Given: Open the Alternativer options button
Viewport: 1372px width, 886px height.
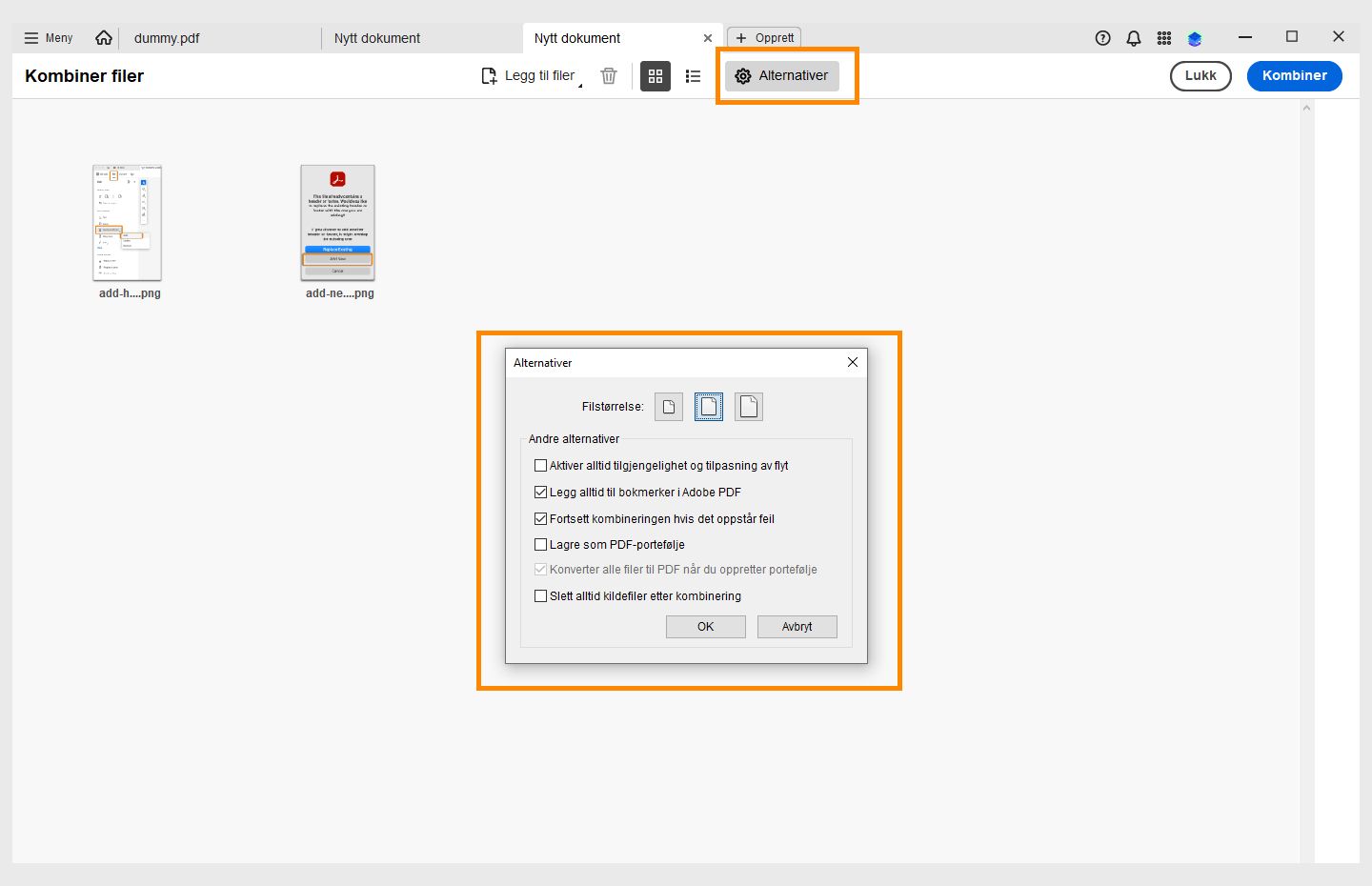Looking at the screenshot, I should pos(782,76).
